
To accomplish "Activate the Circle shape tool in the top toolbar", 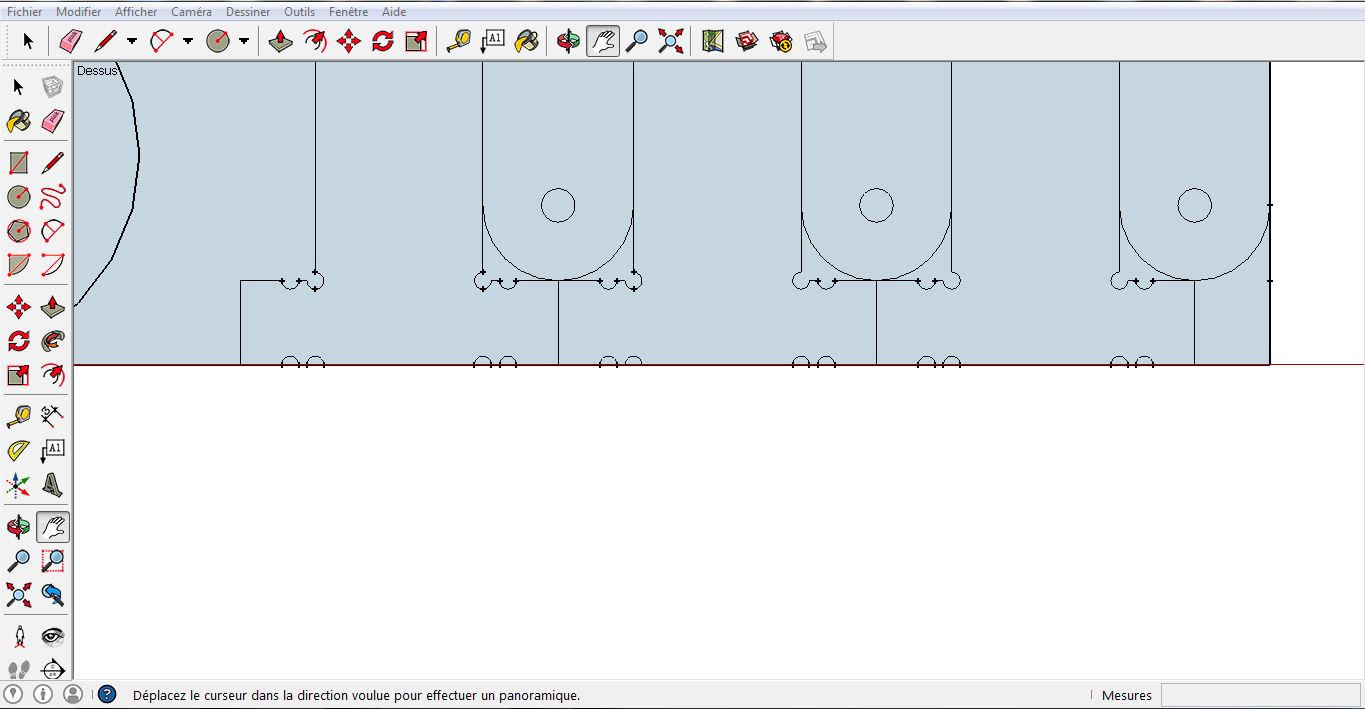I will 218,41.
